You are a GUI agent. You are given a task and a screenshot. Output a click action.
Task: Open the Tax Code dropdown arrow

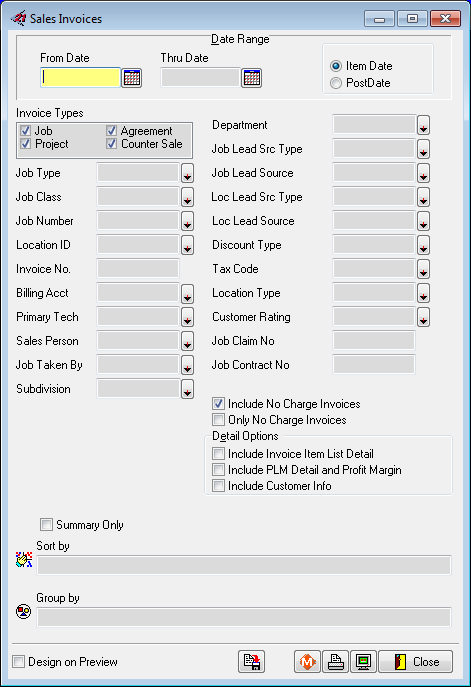tap(423, 269)
